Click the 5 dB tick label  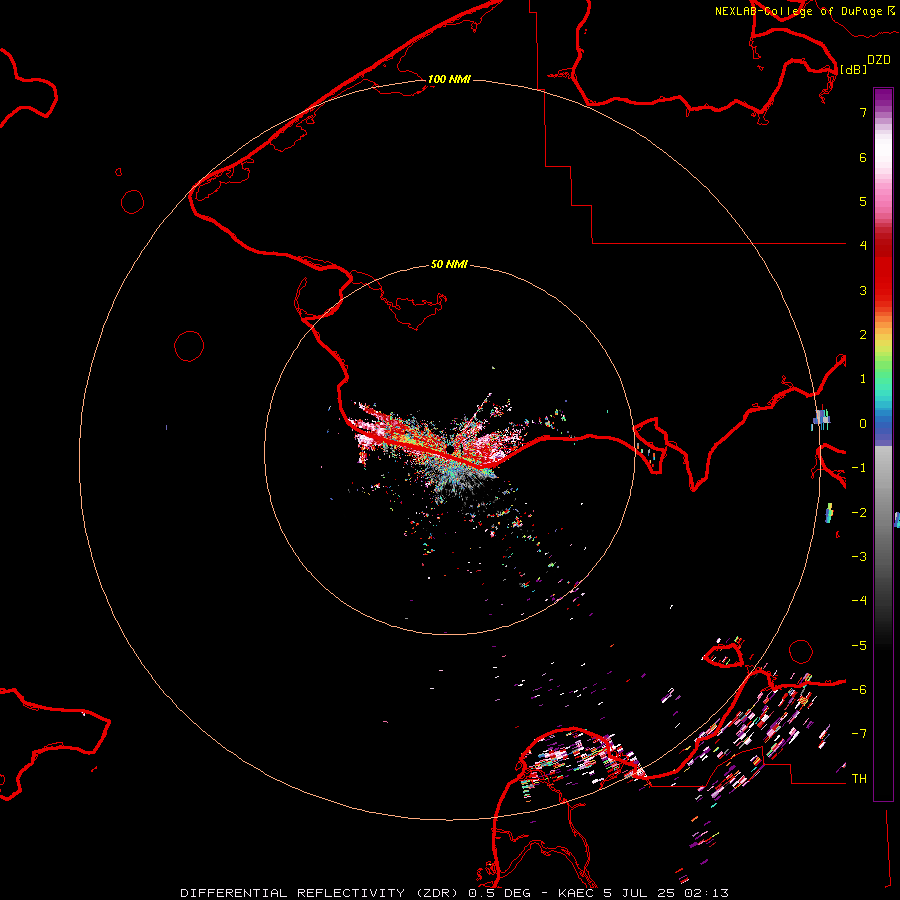pos(863,201)
